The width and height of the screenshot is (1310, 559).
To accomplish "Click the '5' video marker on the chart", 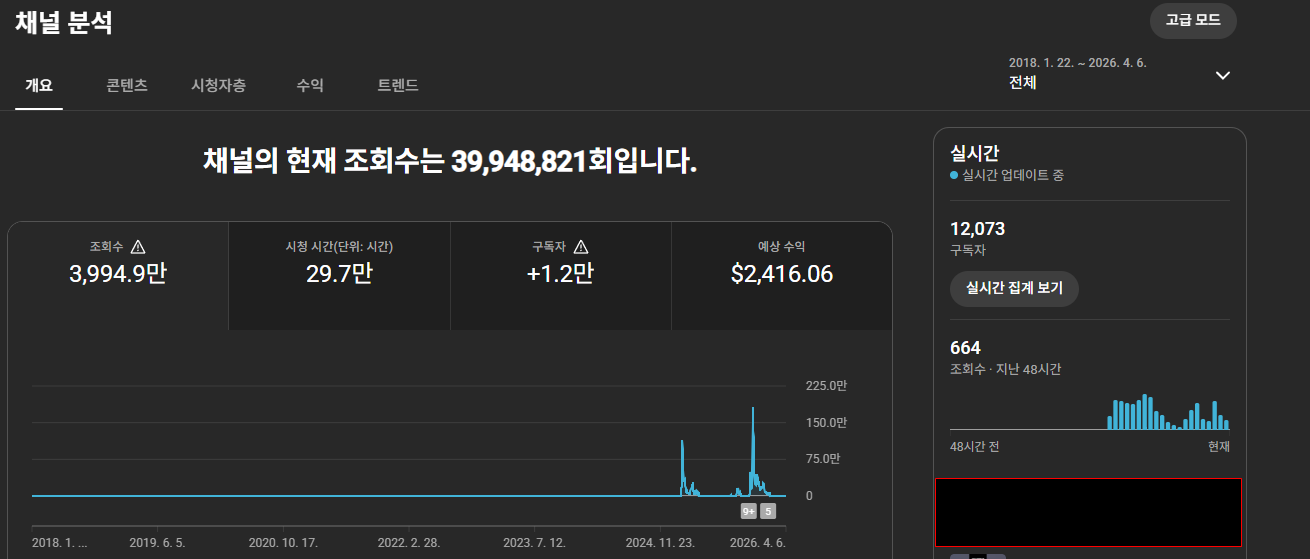I will 768,511.
